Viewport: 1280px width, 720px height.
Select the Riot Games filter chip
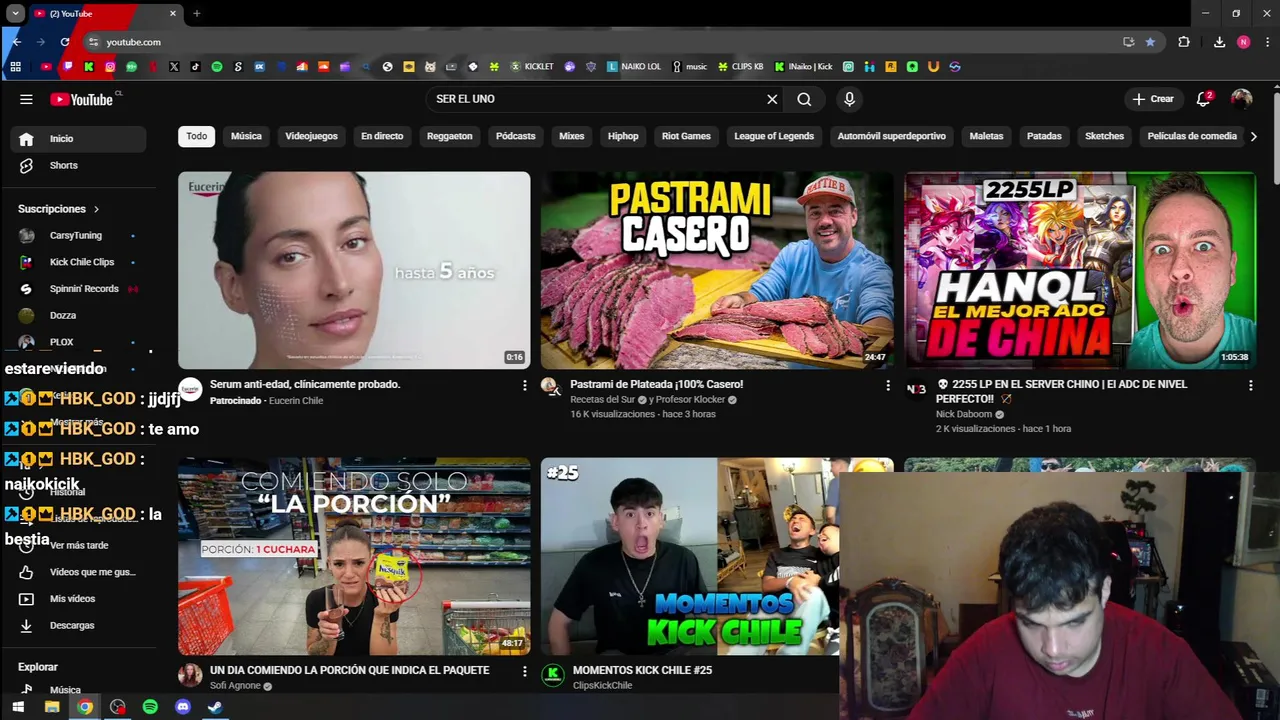point(686,136)
